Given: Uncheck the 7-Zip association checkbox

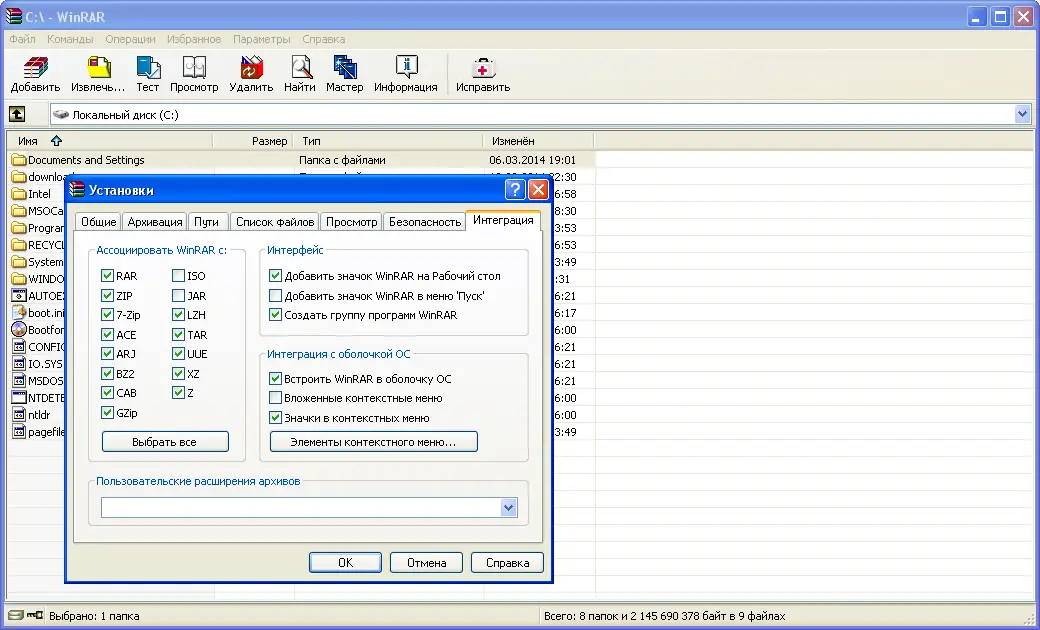Looking at the screenshot, I should click(x=107, y=315).
